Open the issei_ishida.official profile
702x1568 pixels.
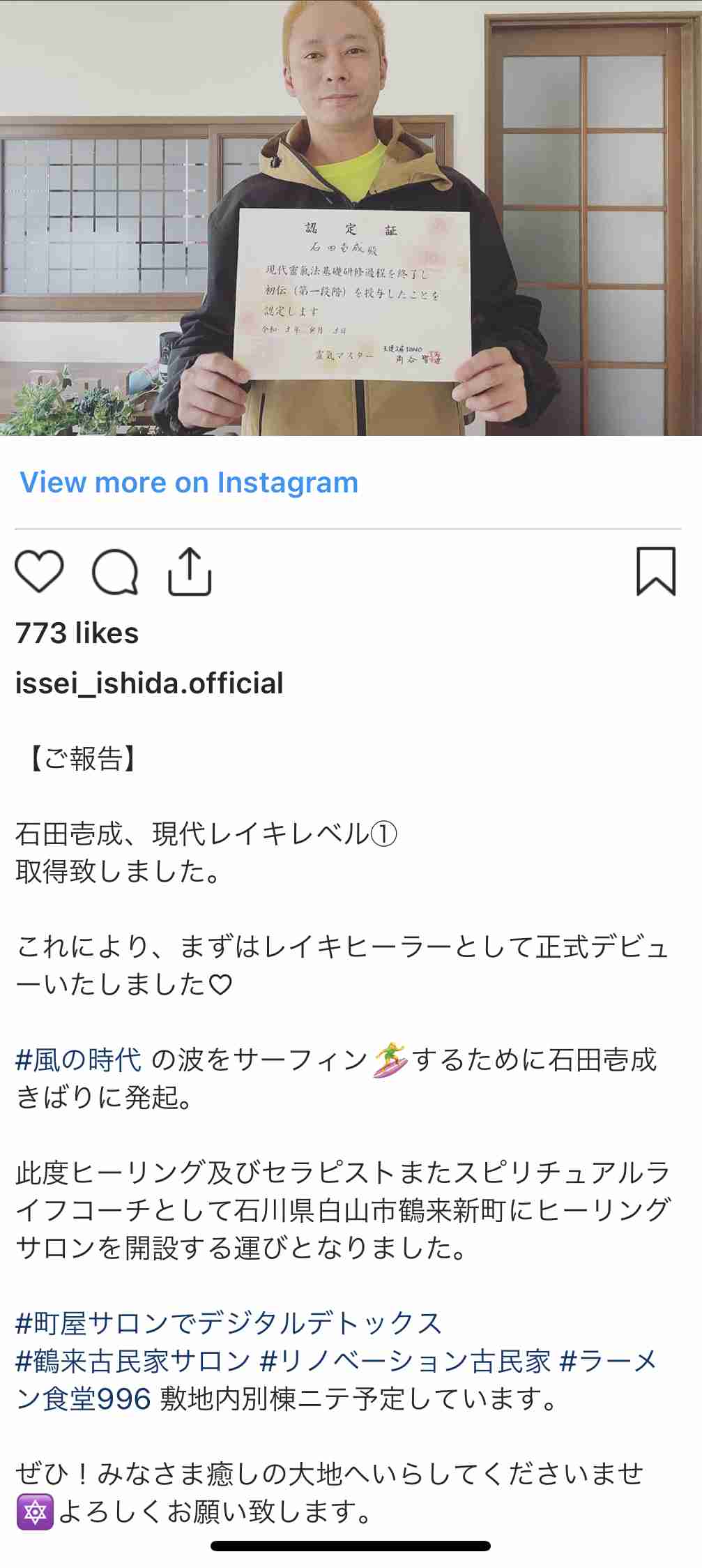[149, 684]
